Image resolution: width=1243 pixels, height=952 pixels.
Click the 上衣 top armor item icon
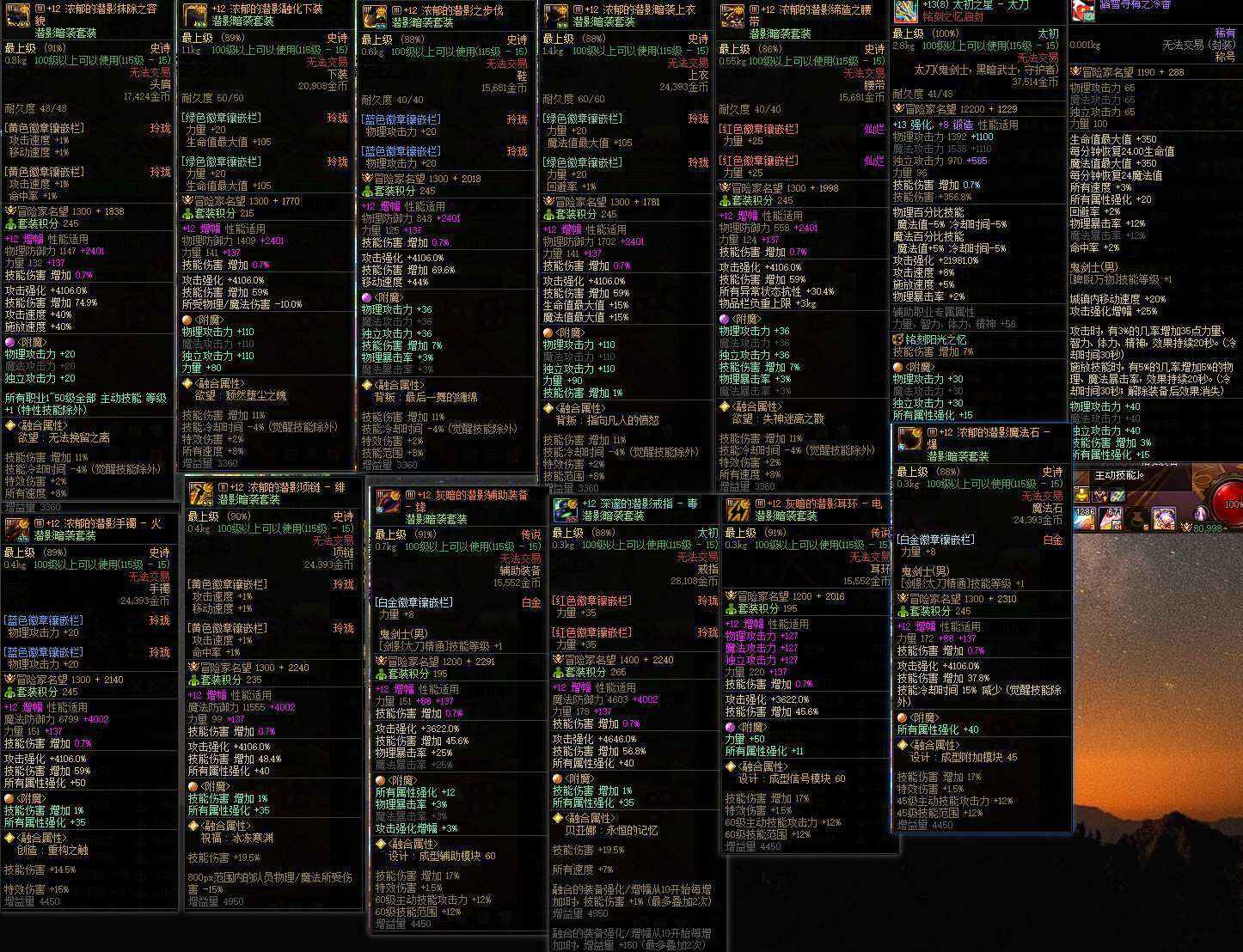click(x=555, y=16)
